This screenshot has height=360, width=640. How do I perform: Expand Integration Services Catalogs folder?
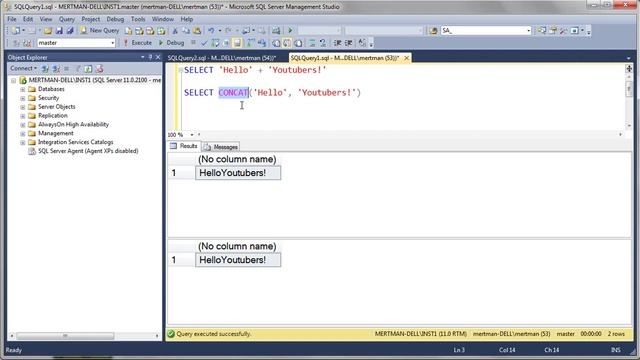[x=23, y=142]
